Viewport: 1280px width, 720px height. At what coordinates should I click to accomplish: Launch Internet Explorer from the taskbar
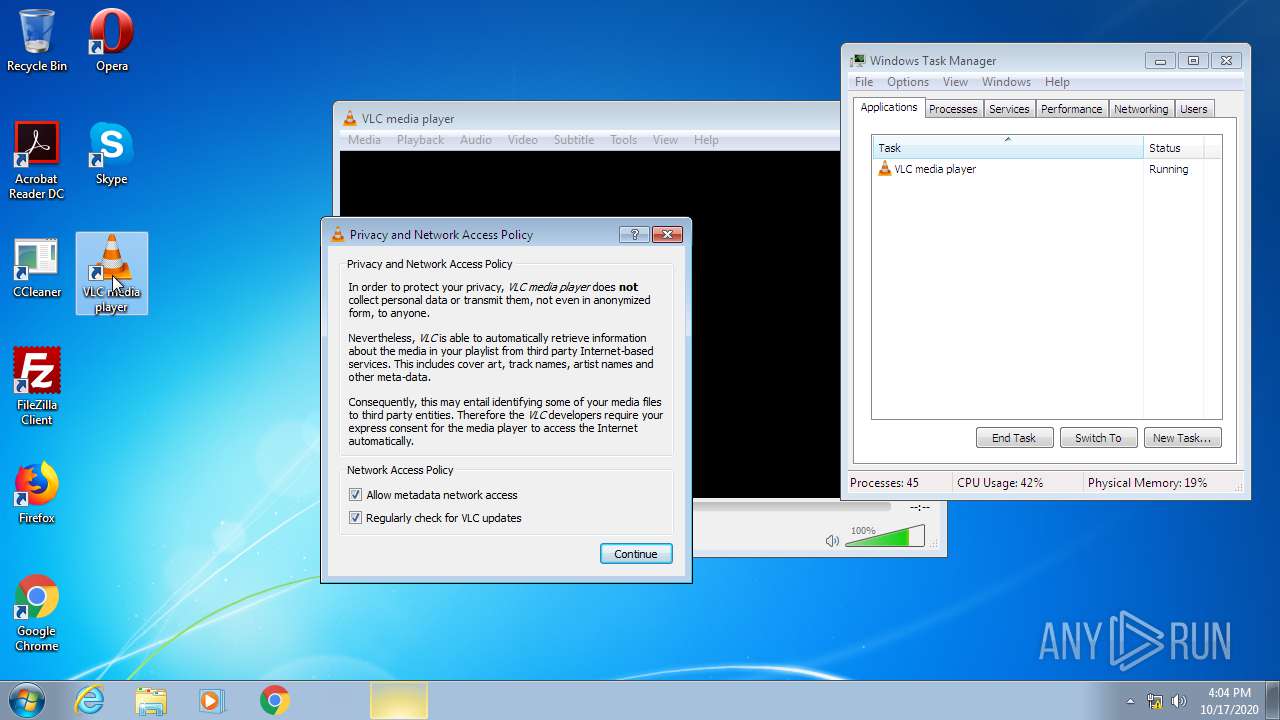click(90, 700)
